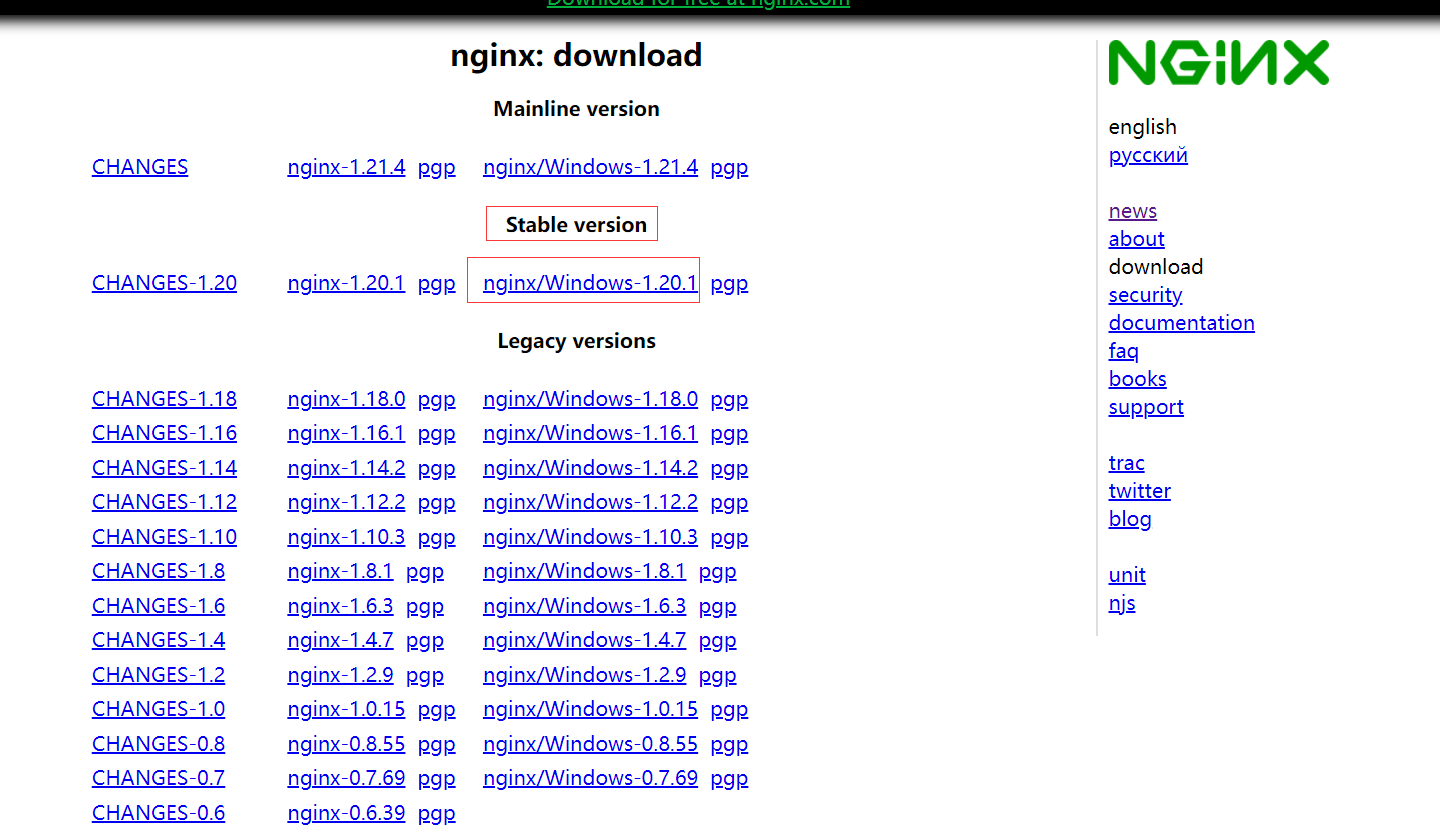Screen dimensions: 1440x837
Task: Download nginx-1.0.15 source
Action: pos(346,709)
